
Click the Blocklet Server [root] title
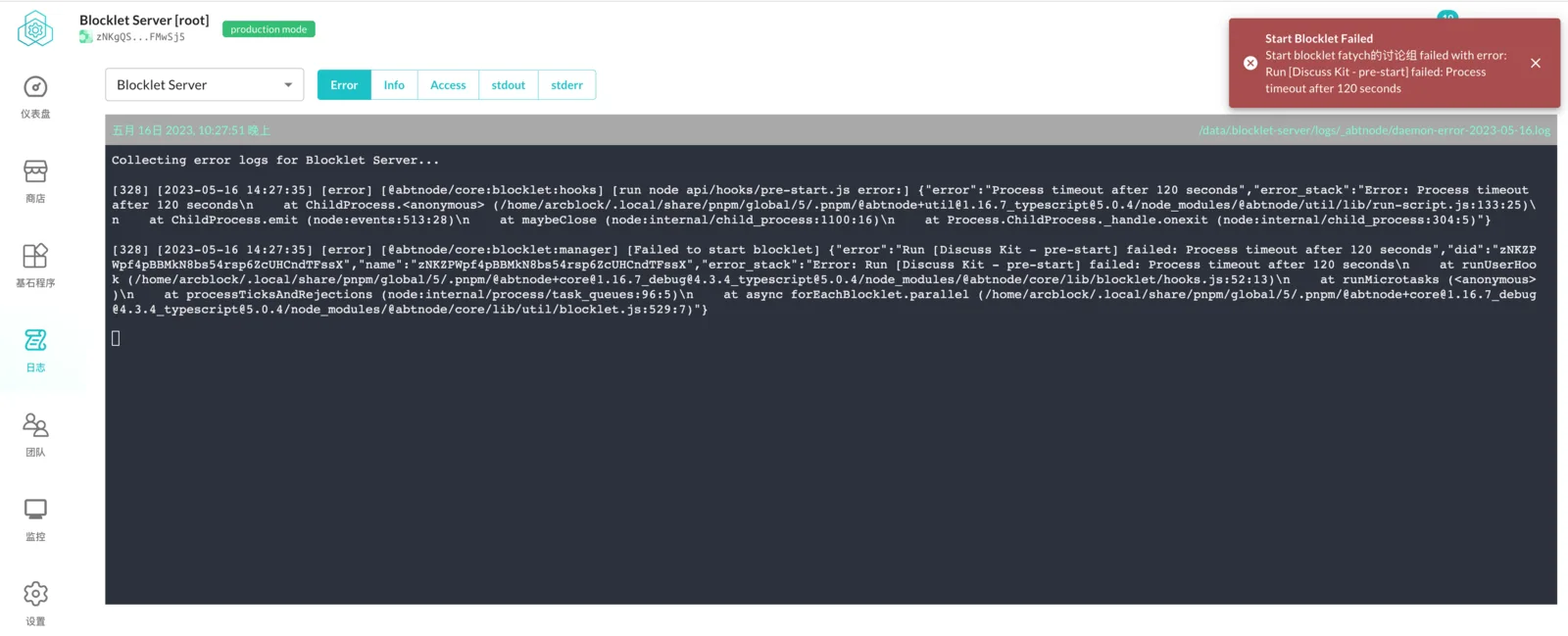coord(144,20)
